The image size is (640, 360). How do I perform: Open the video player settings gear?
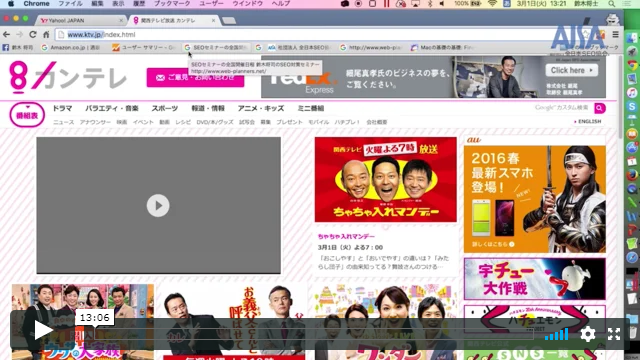click(588, 334)
